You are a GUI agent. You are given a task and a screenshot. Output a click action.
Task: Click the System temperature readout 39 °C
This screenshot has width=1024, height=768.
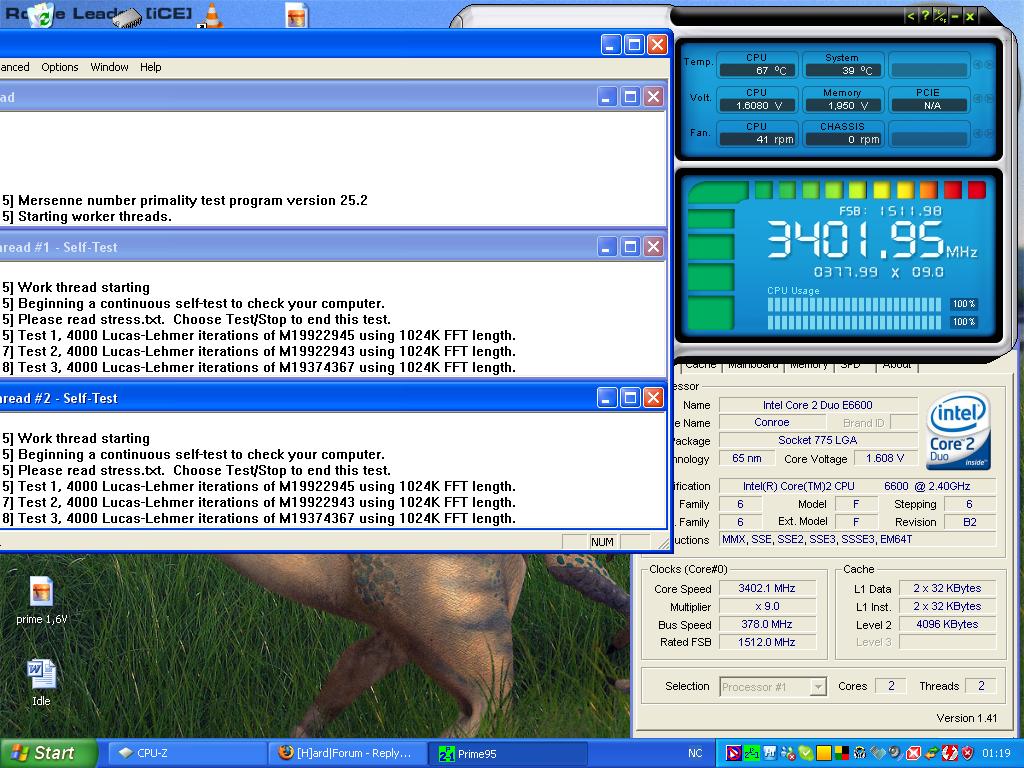(x=843, y=71)
